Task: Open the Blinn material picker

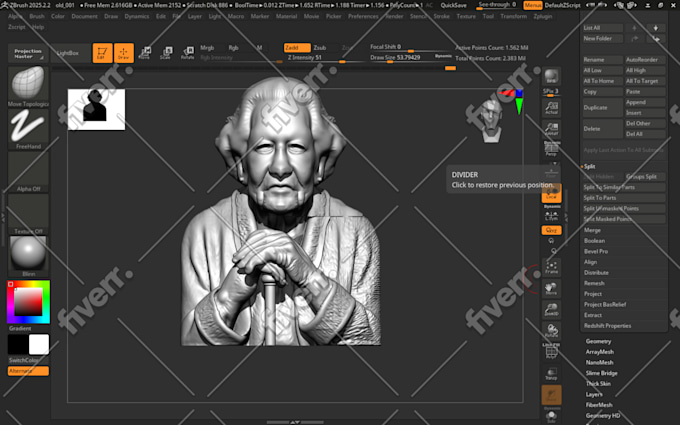Action: tap(28, 254)
